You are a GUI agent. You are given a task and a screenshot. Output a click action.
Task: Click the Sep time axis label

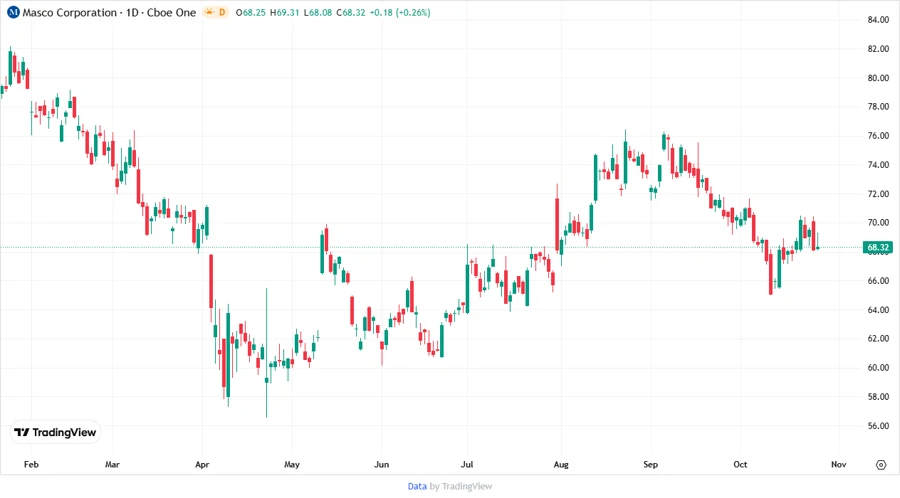(650, 464)
